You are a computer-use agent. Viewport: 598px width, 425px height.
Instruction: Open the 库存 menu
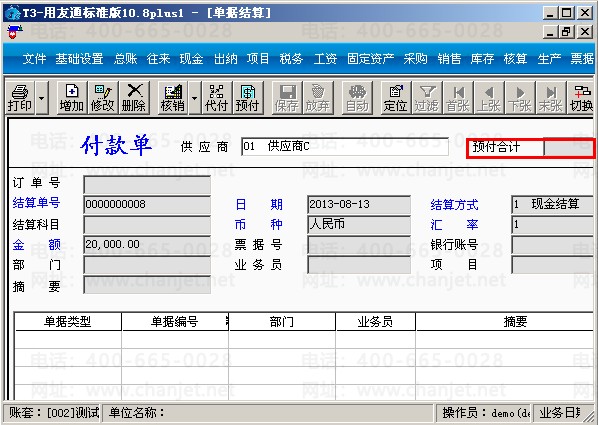(x=482, y=59)
